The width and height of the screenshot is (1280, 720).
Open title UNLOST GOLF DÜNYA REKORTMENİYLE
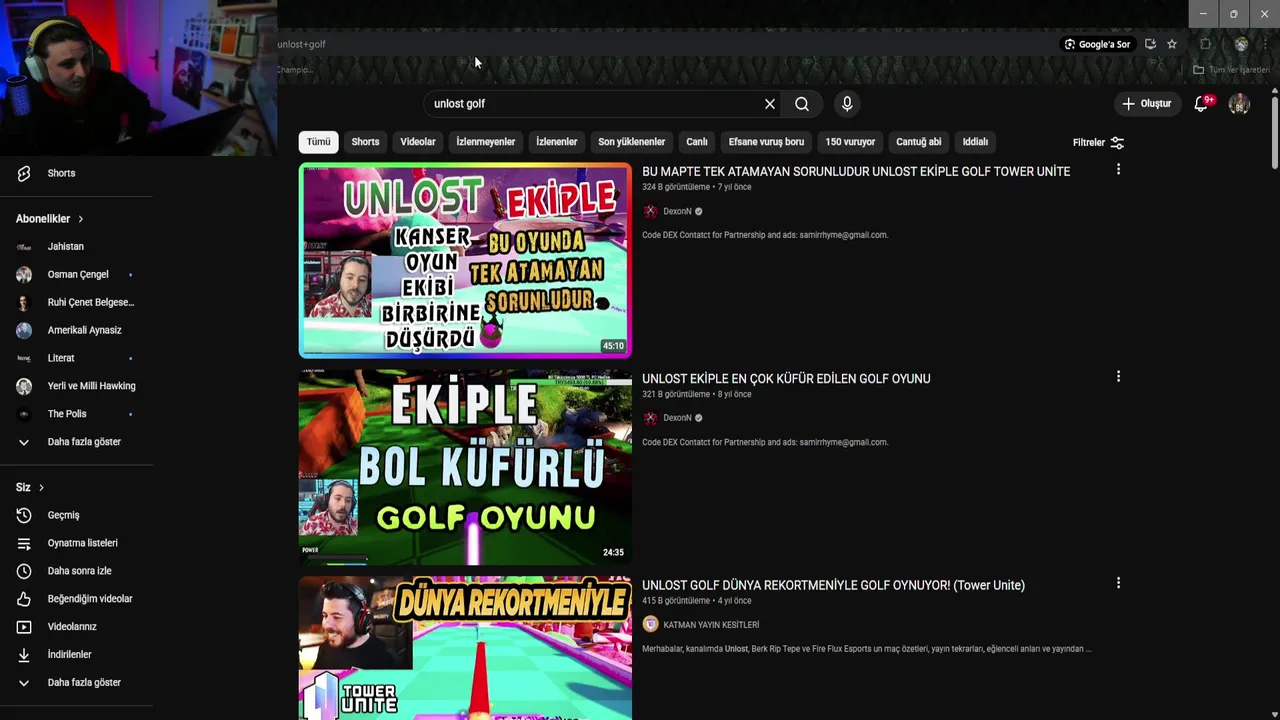coord(833,586)
